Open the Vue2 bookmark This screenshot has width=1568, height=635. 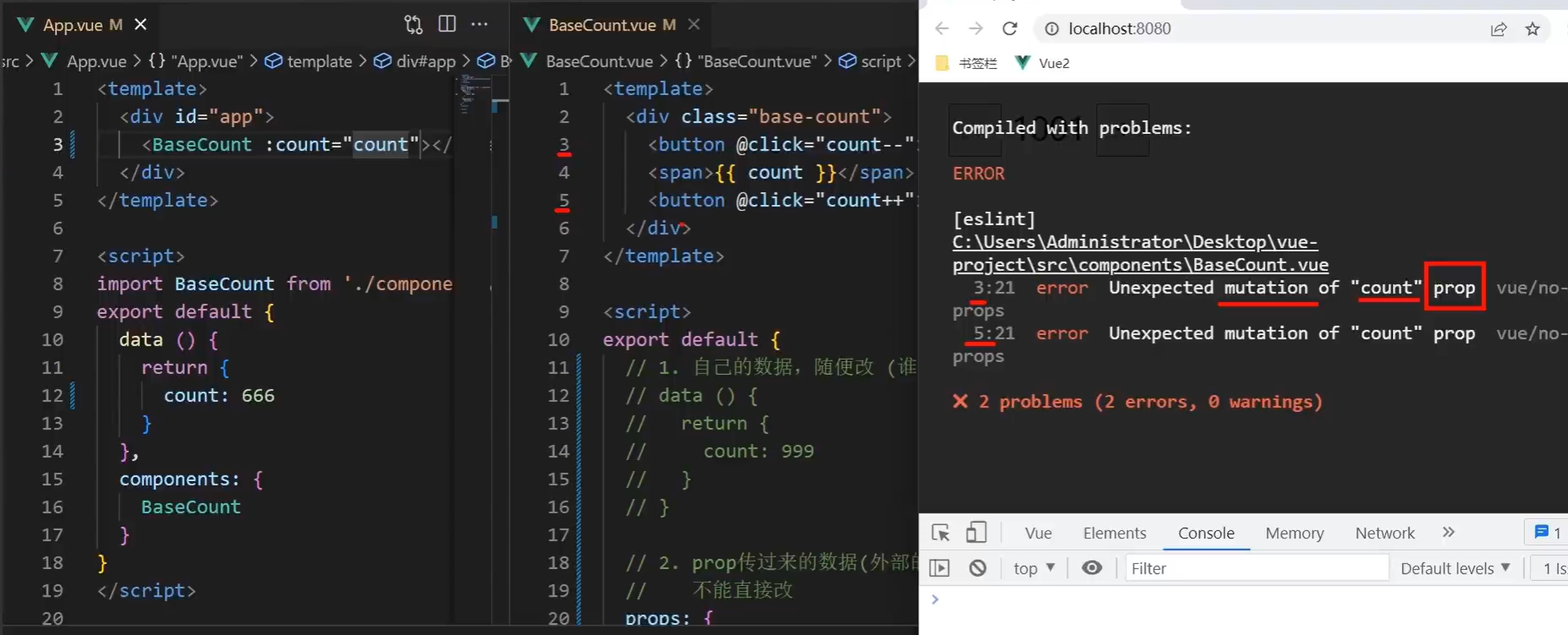click(x=1043, y=64)
